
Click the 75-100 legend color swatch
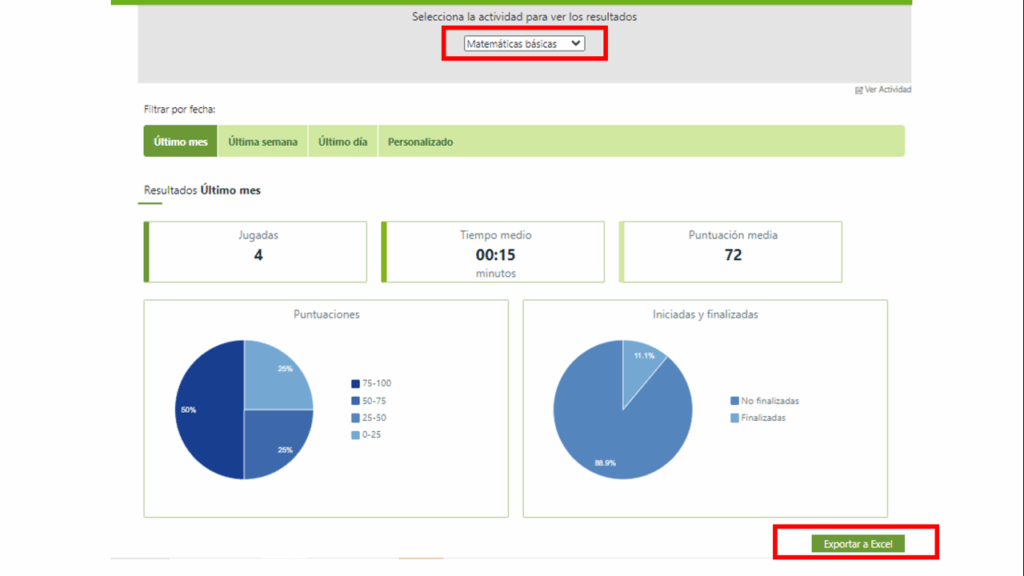[355, 384]
